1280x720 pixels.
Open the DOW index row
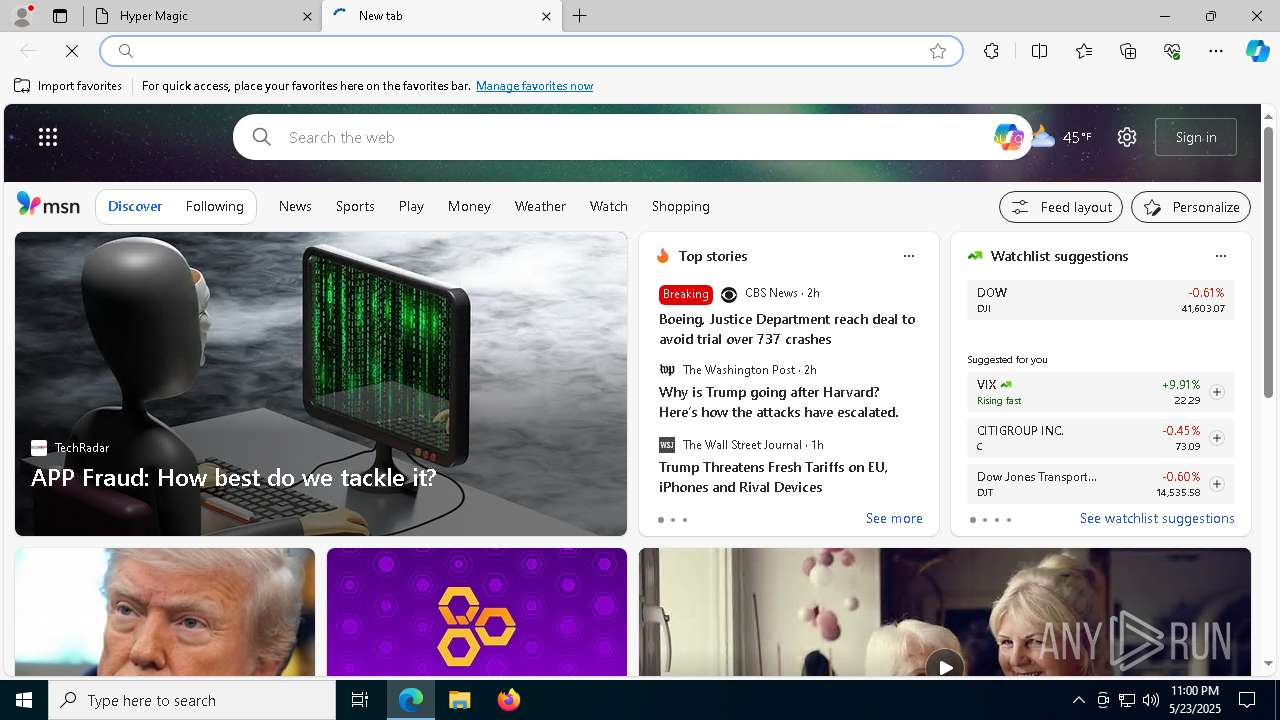pos(1101,300)
